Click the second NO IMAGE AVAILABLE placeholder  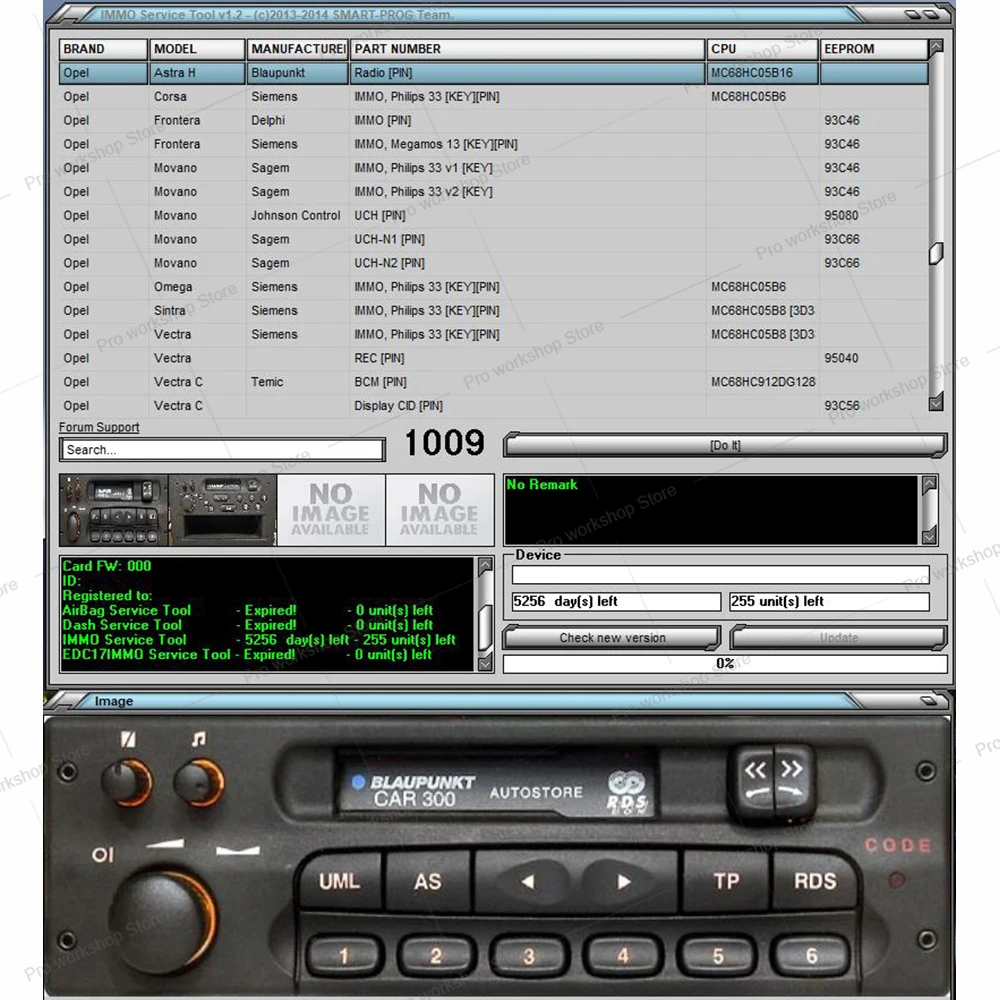pos(440,509)
